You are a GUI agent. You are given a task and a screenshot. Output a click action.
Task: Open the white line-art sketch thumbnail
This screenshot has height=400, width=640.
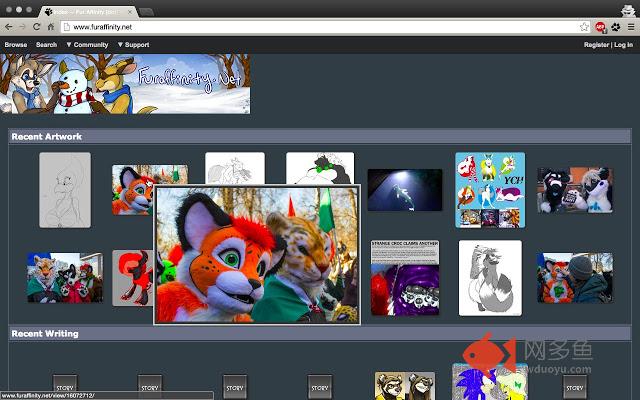point(235,168)
